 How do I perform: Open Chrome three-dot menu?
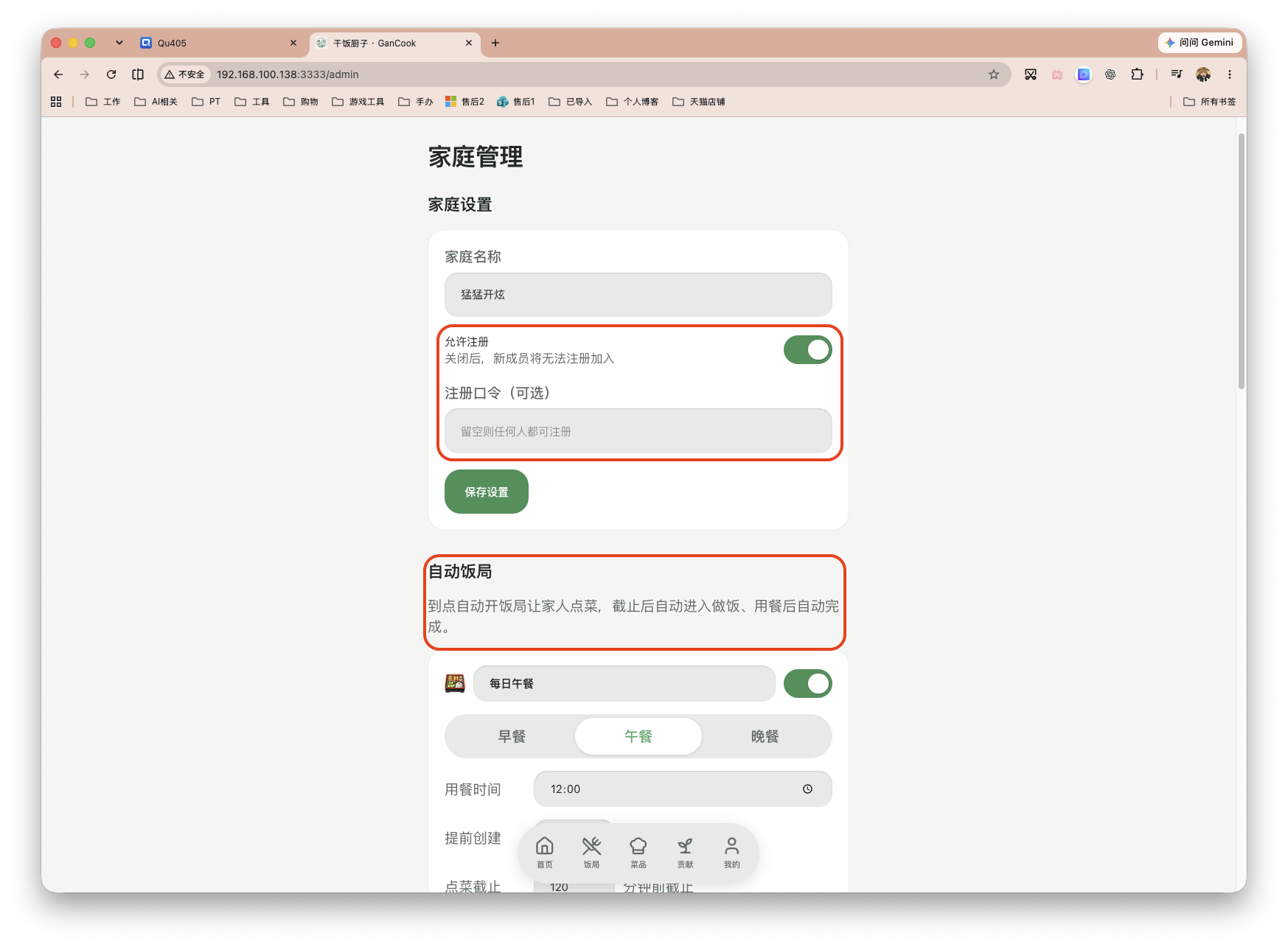tap(1230, 74)
